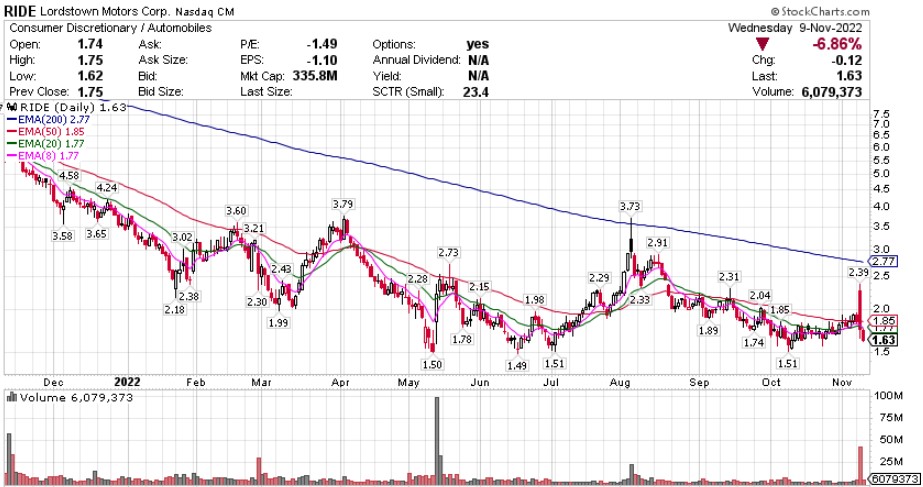Click the 4.24 price label
This screenshot has height=487, width=923.
point(107,188)
